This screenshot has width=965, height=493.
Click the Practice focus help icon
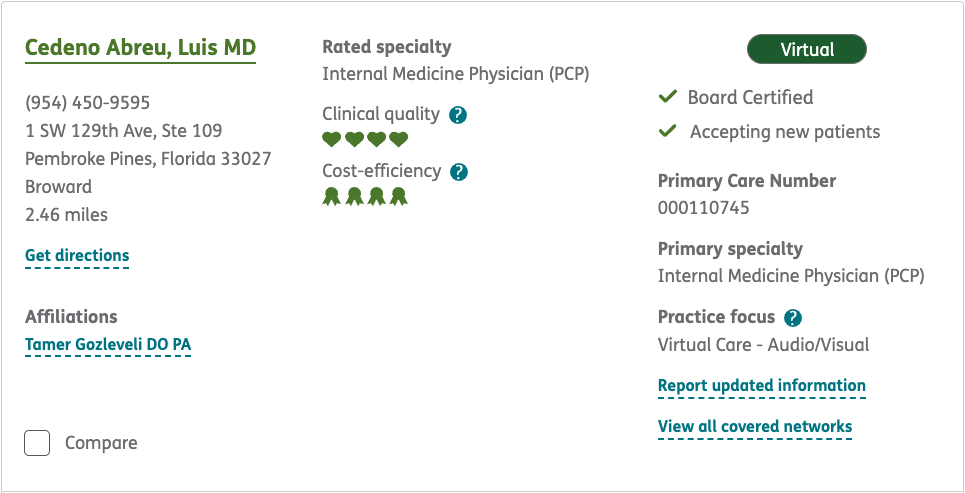pyautogui.click(x=793, y=318)
